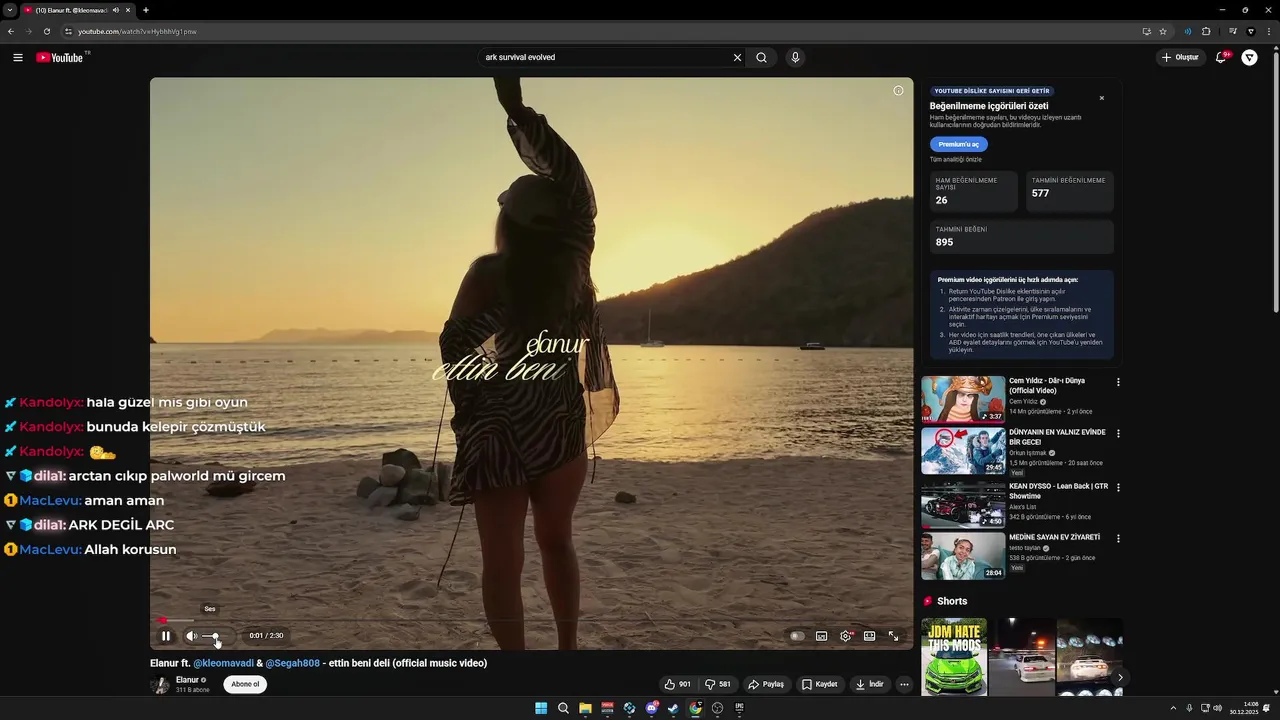Open the more actions ellipsis menu
Image resolution: width=1280 pixels, height=720 pixels.
[904, 685]
